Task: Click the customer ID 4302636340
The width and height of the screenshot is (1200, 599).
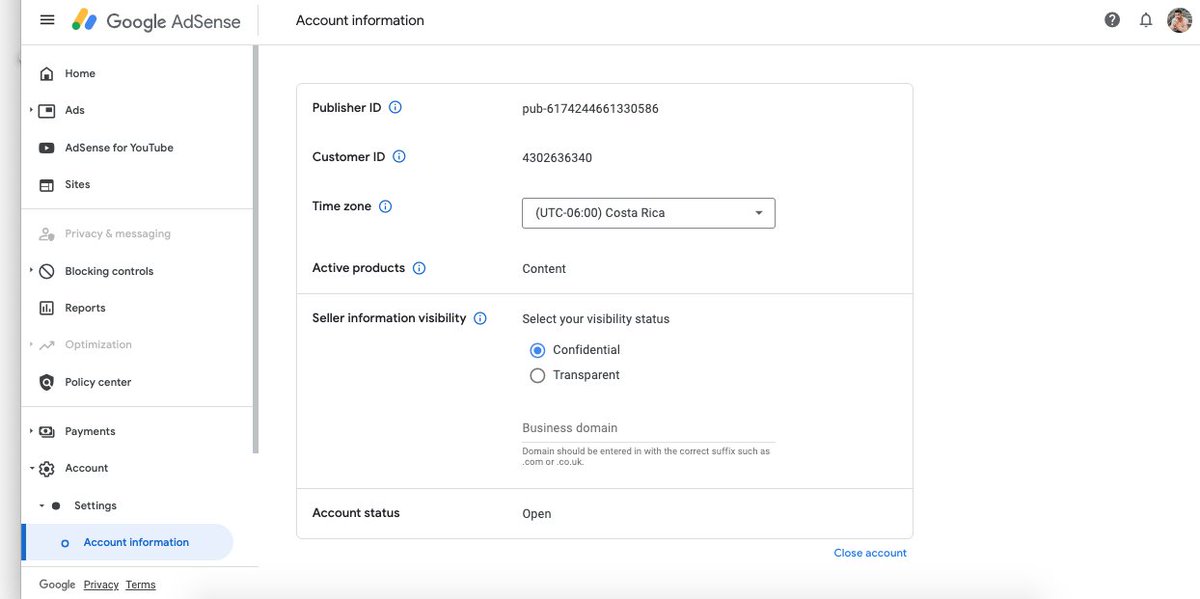Action: [x=557, y=158]
